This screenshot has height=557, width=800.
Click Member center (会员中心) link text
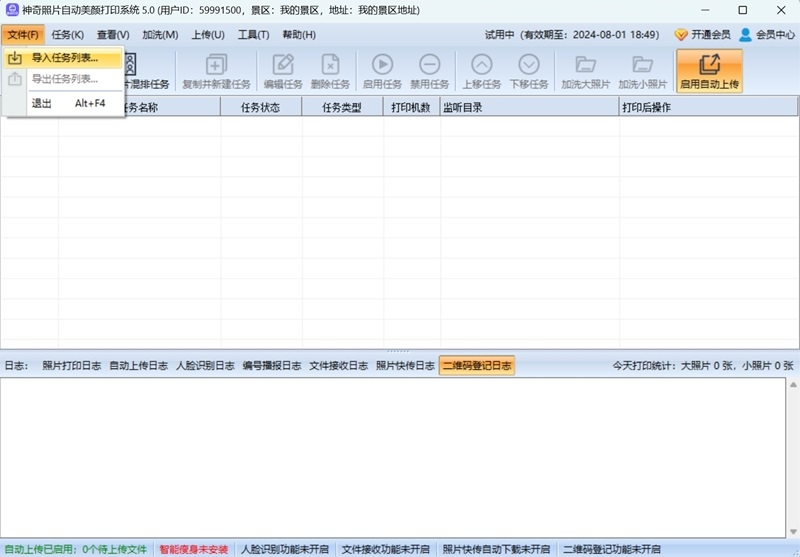point(775,35)
